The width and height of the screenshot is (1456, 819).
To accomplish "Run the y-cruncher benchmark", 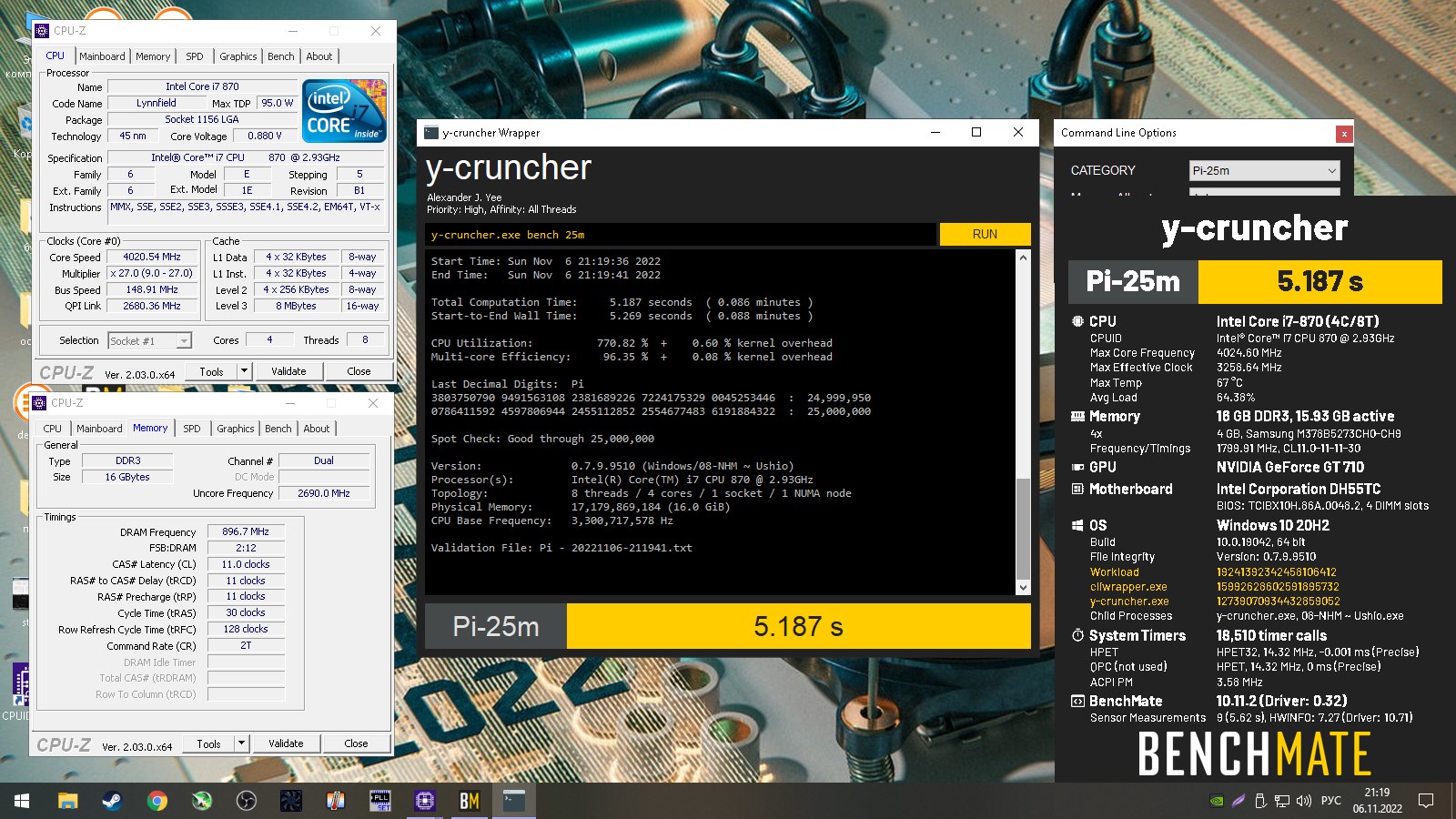I will tap(985, 234).
